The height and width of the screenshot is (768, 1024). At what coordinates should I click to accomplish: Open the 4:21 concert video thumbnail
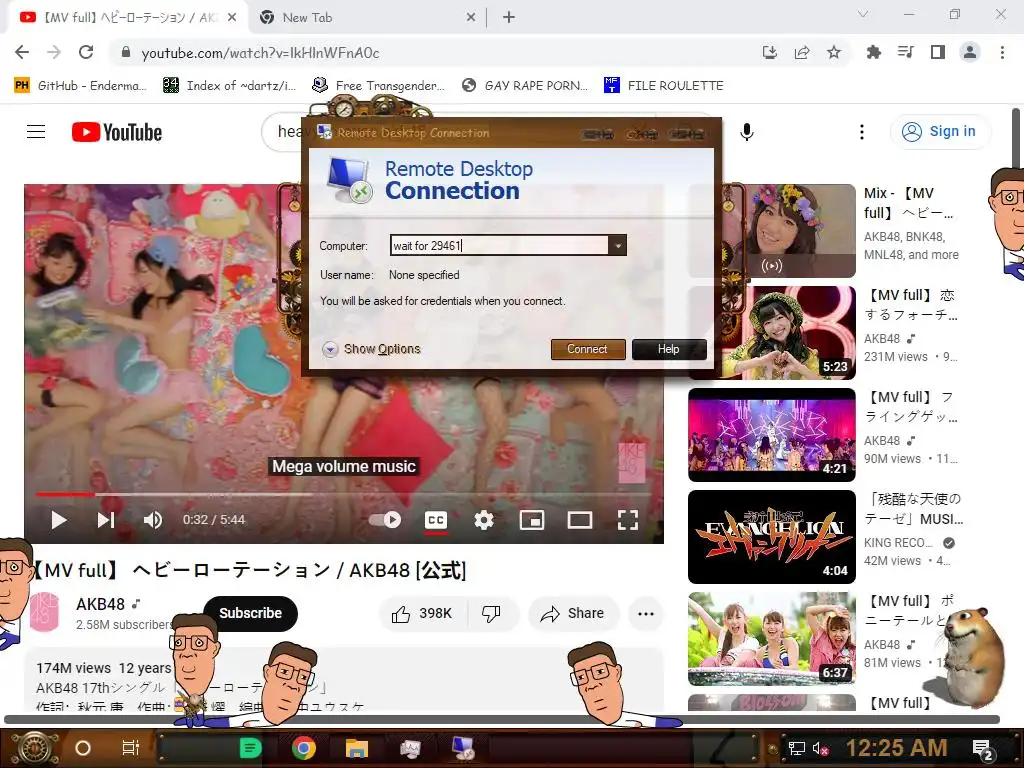pyautogui.click(x=772, y=434)
